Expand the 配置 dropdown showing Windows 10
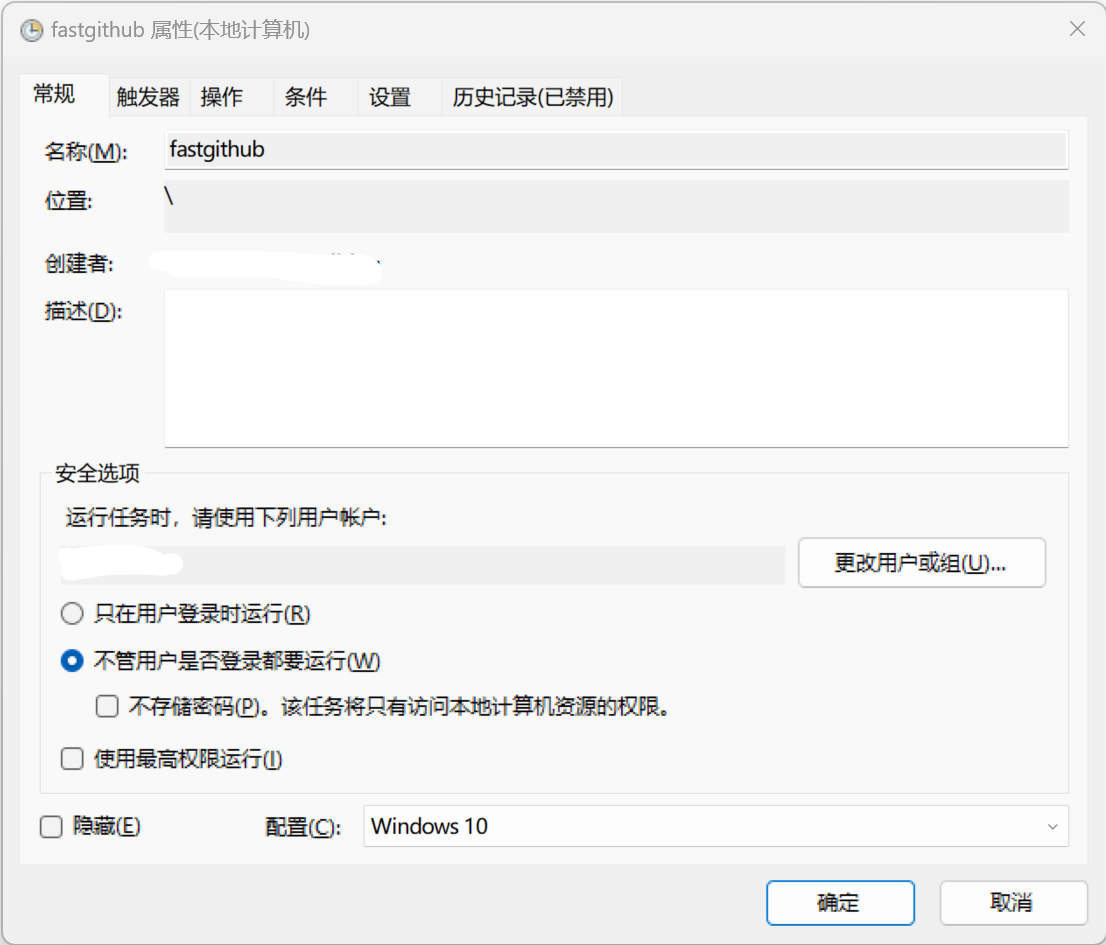 [715, 827]
